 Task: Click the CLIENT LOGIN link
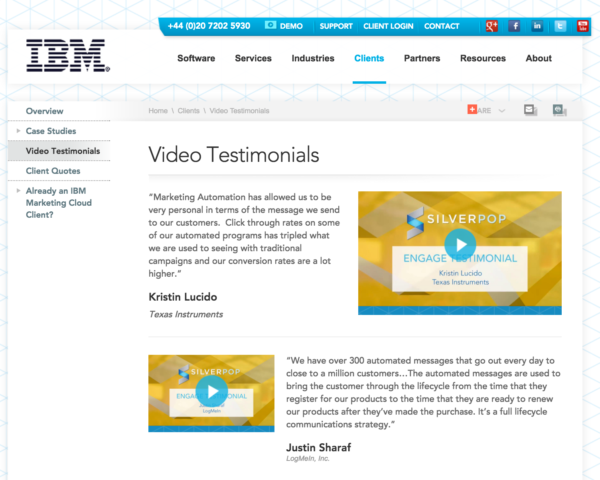(x=388, y=26)
